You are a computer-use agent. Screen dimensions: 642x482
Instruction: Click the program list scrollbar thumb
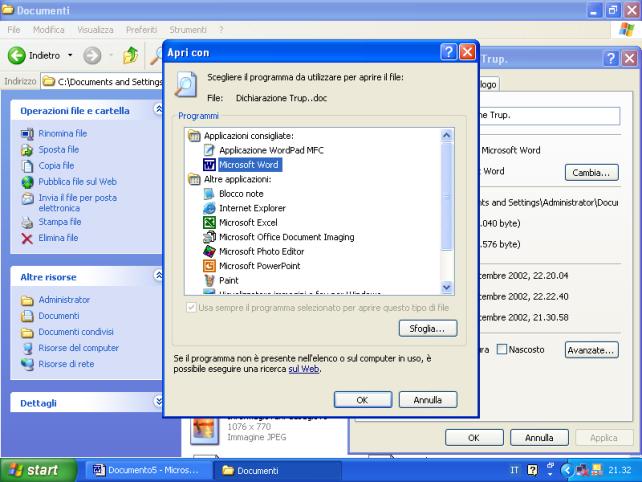pos(447,196)
